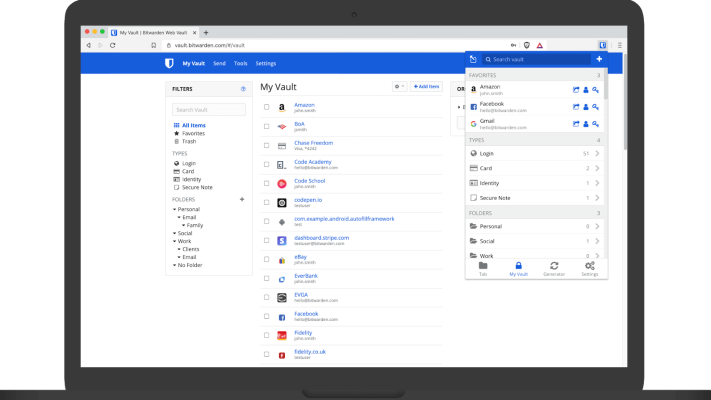This screenshot has width=711, height=400.
Task: Launch Facebook site from popup favorites
Action: [x=576, y=107]
